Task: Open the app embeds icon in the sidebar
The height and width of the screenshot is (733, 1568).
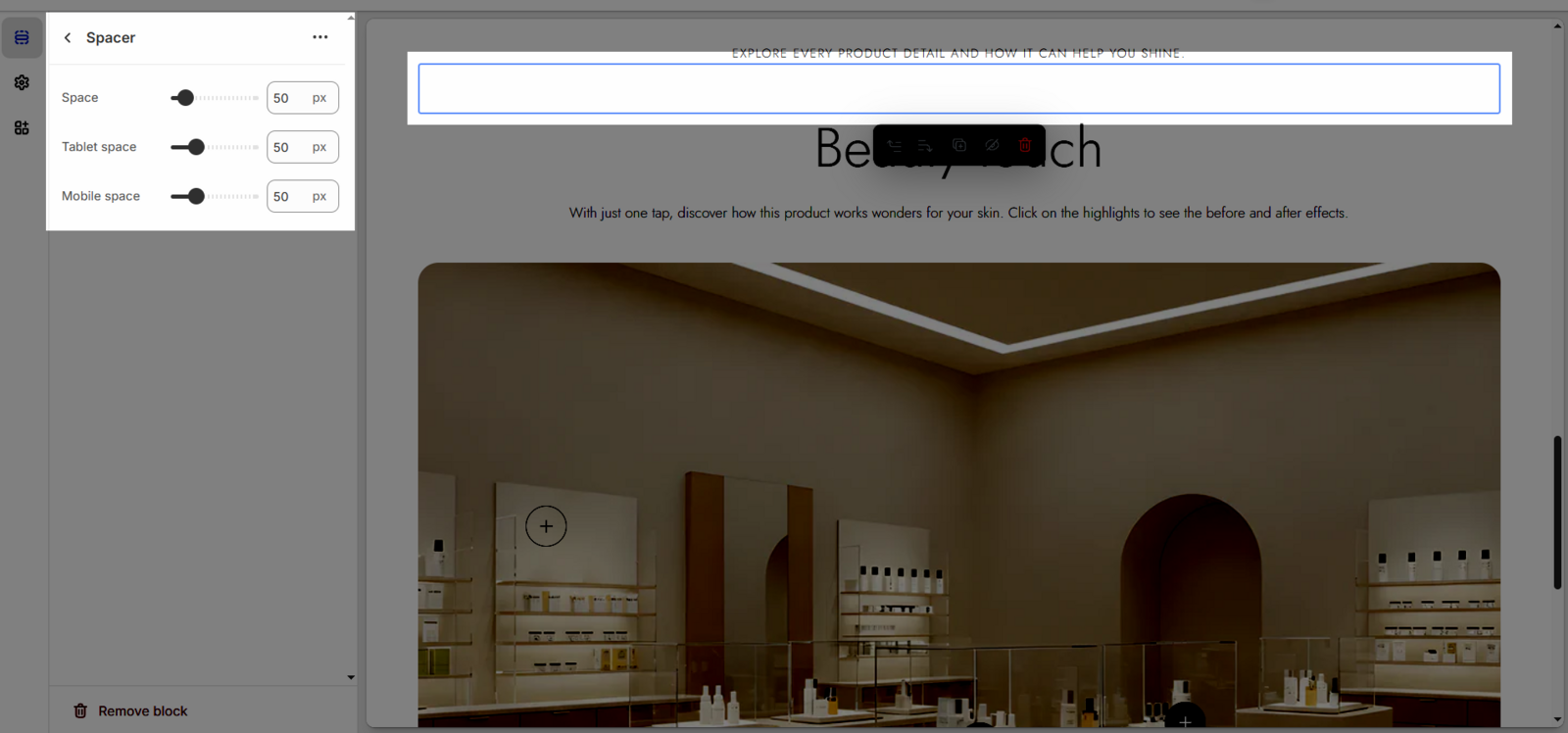Action: tap(22, 127)
